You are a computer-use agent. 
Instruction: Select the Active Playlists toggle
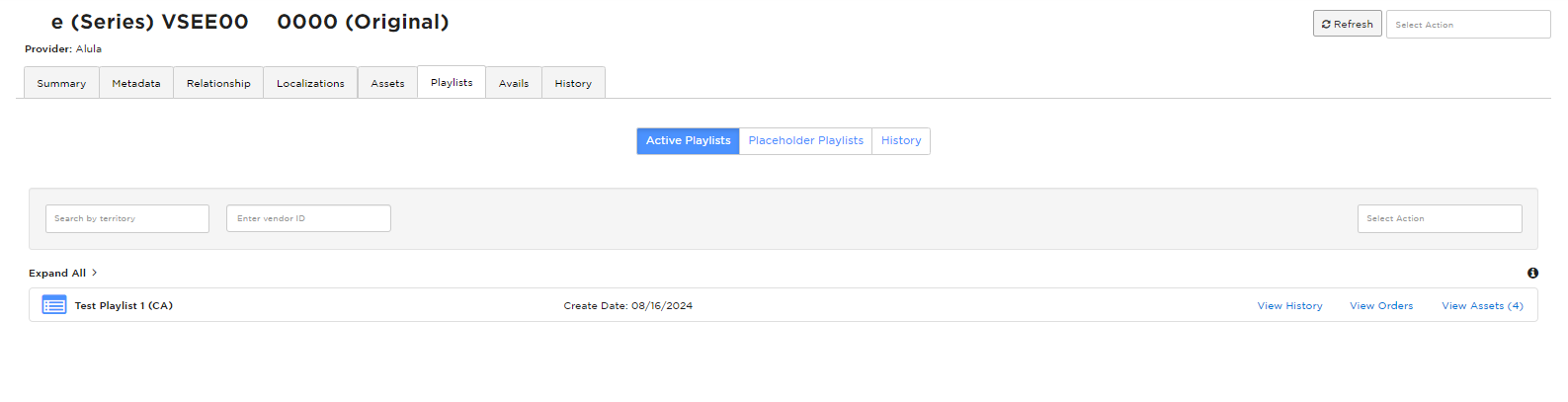pyautogui.click(x=688, y=140)
